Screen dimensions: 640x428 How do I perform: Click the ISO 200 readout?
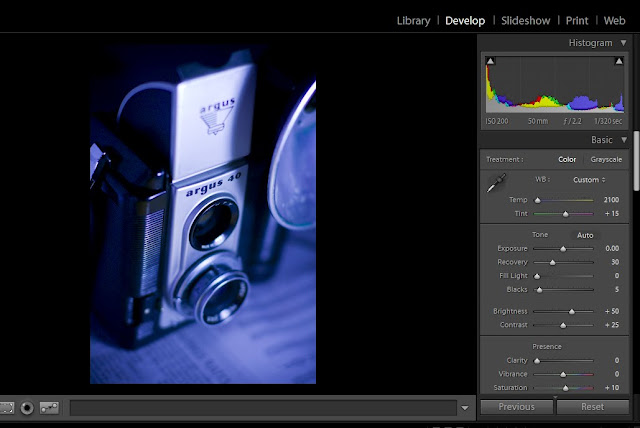(497, 122)
